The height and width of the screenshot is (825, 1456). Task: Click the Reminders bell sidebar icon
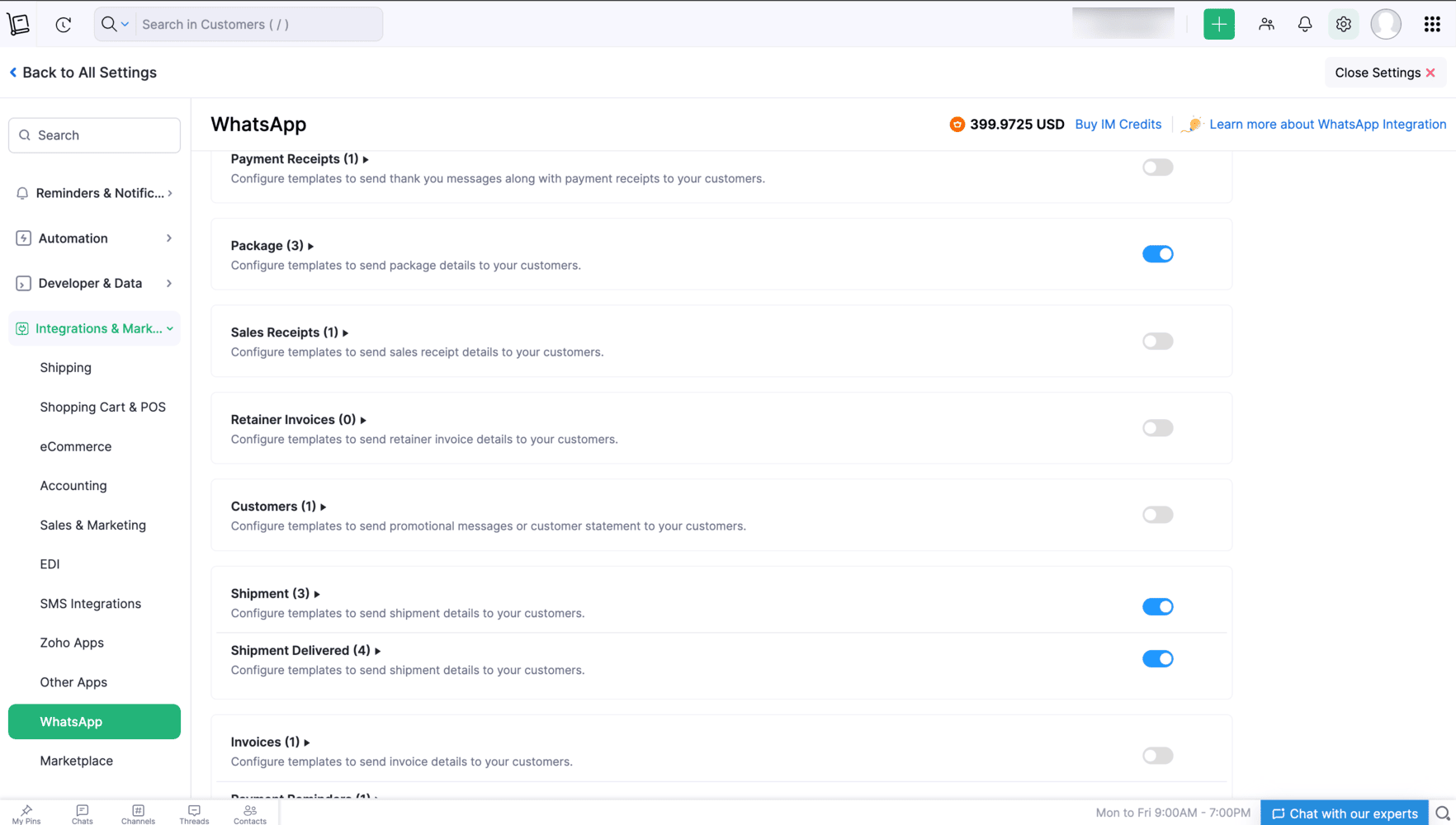(22, 193)
